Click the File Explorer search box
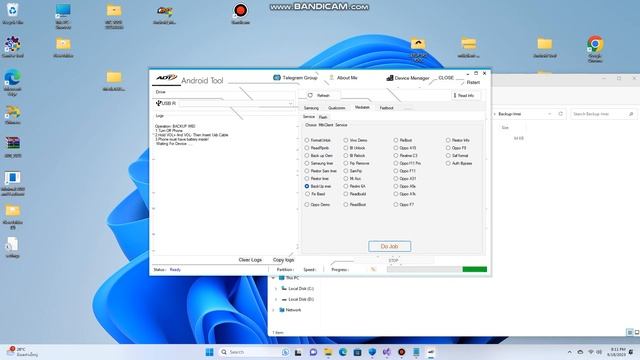Image resolution: width=640 pixels, height=360 pixels. click(603, 114)
